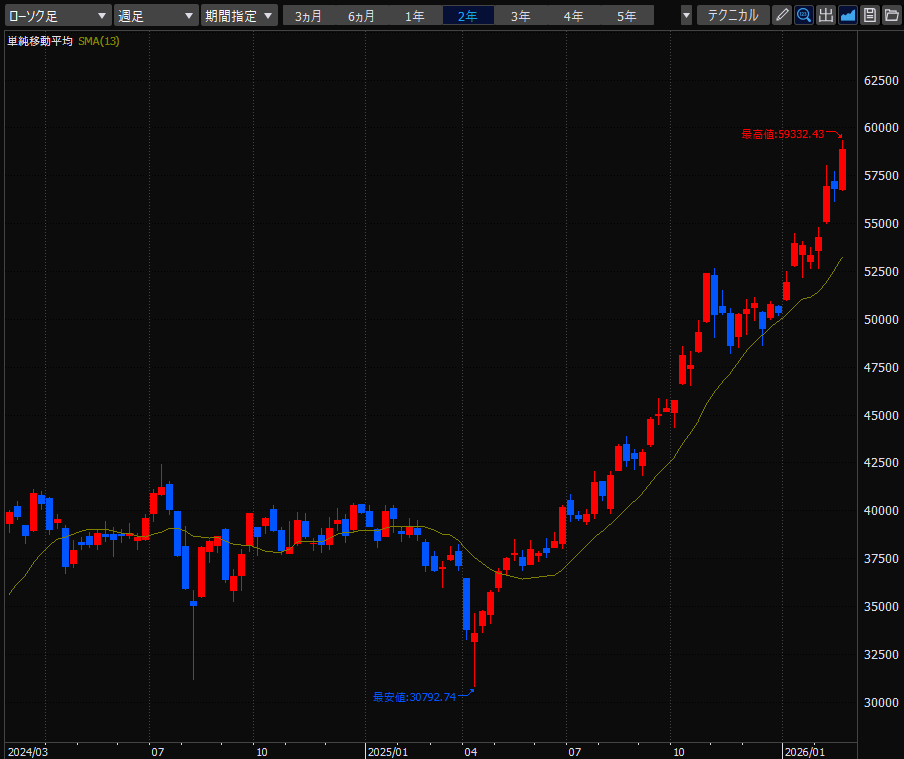Expand the small arrow dropdown beside テクニカル

click(686, 16)
